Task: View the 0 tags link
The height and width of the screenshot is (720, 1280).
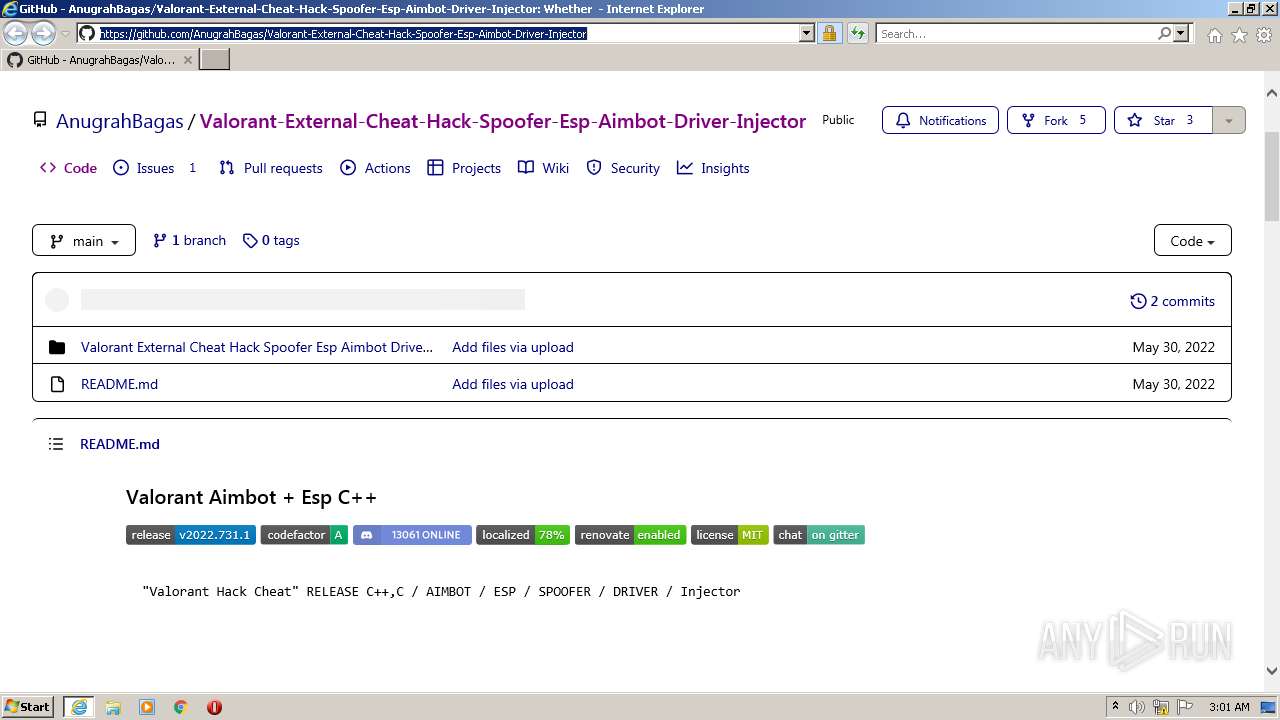Action: point(271,240)
